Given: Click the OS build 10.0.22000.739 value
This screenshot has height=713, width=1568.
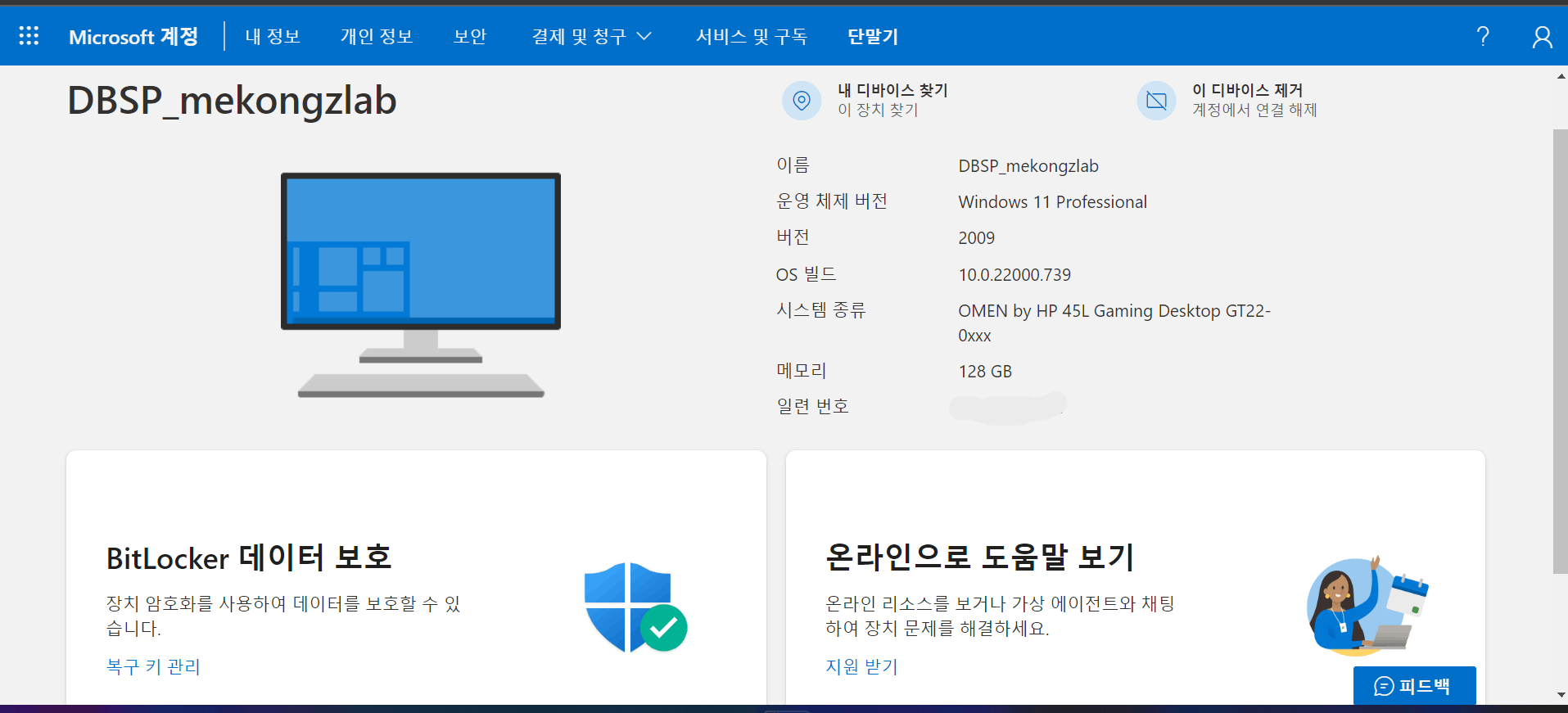Looking at the screenshot, I should (1014, 275).
